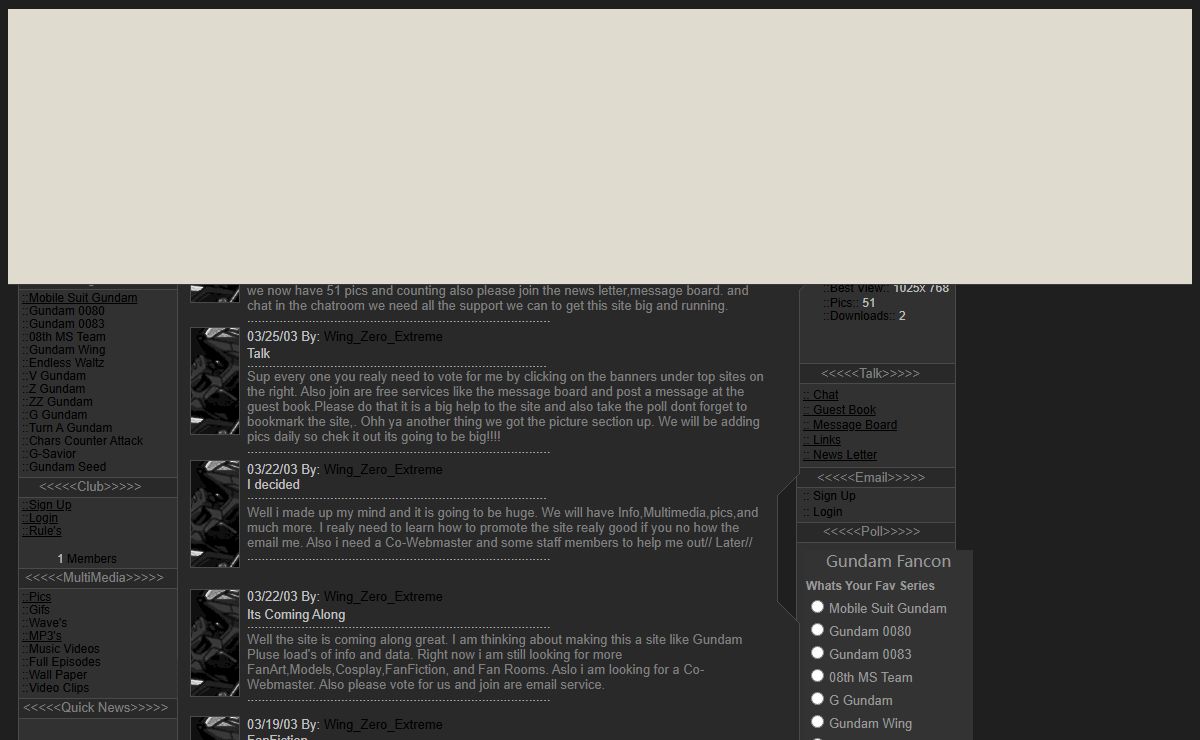Open the V Gundam page

click(54, 376)
